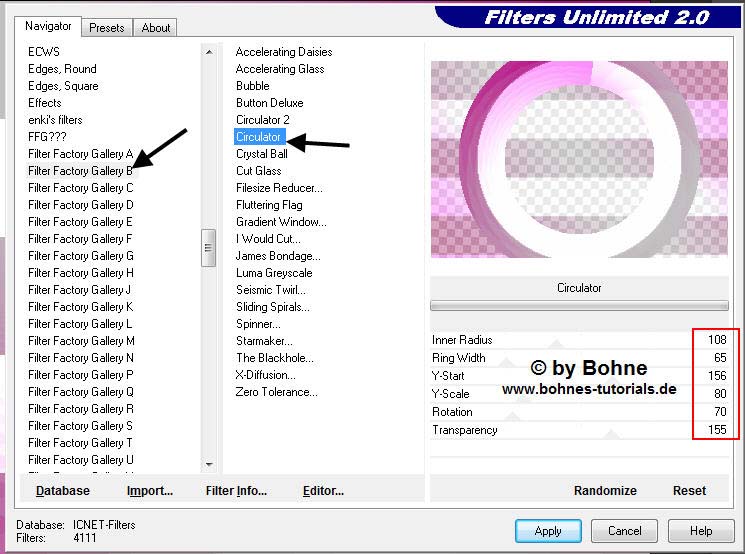Open the About tab

[x=155, y=28]
